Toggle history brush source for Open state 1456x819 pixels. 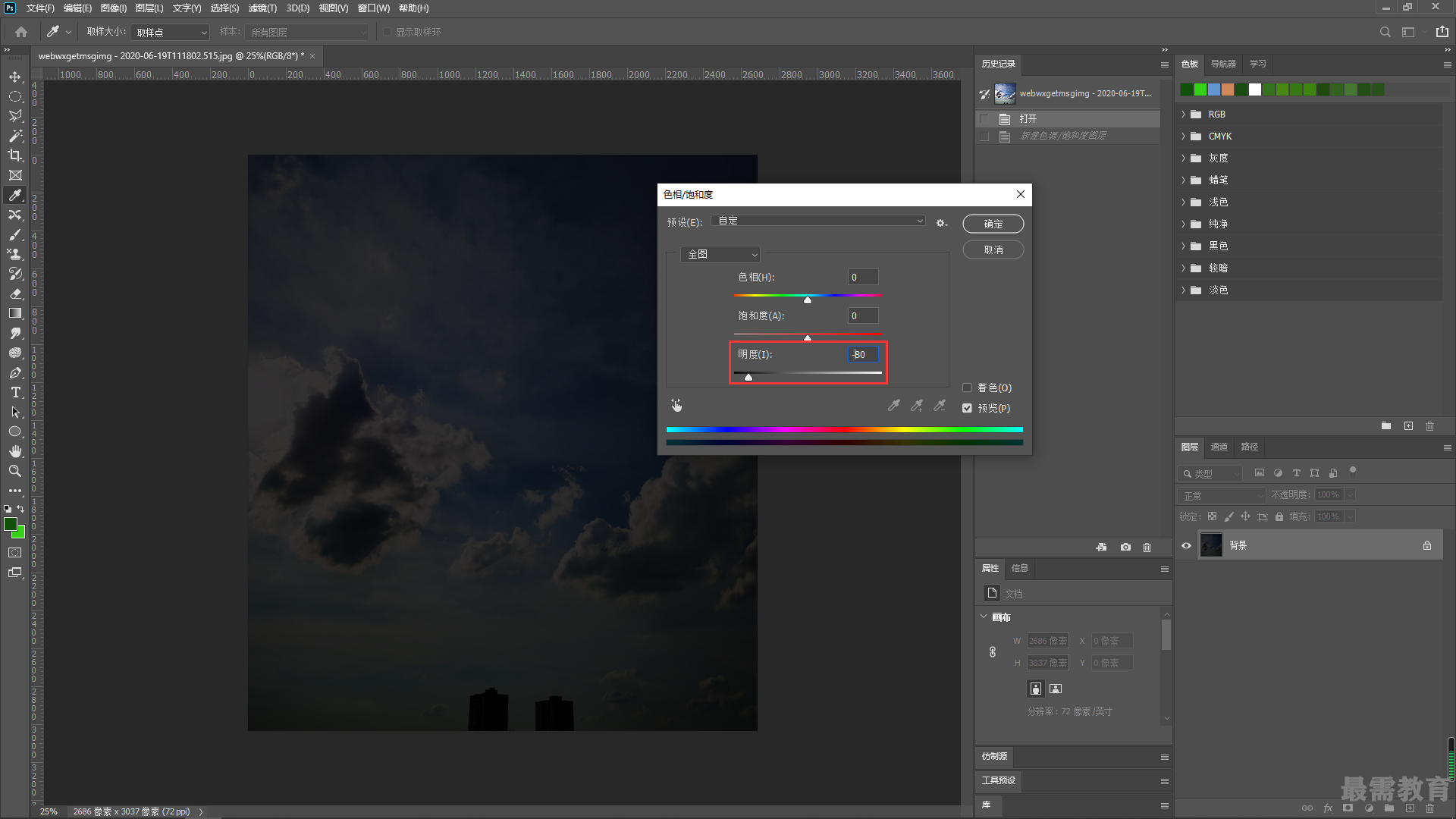pyautogui.click(x=984, y=119)
